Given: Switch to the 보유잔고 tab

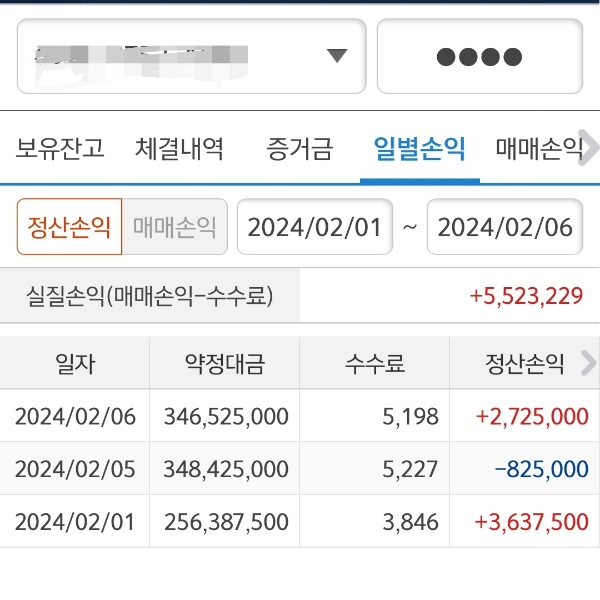Looking at the screenshot, I should (60, 150).
